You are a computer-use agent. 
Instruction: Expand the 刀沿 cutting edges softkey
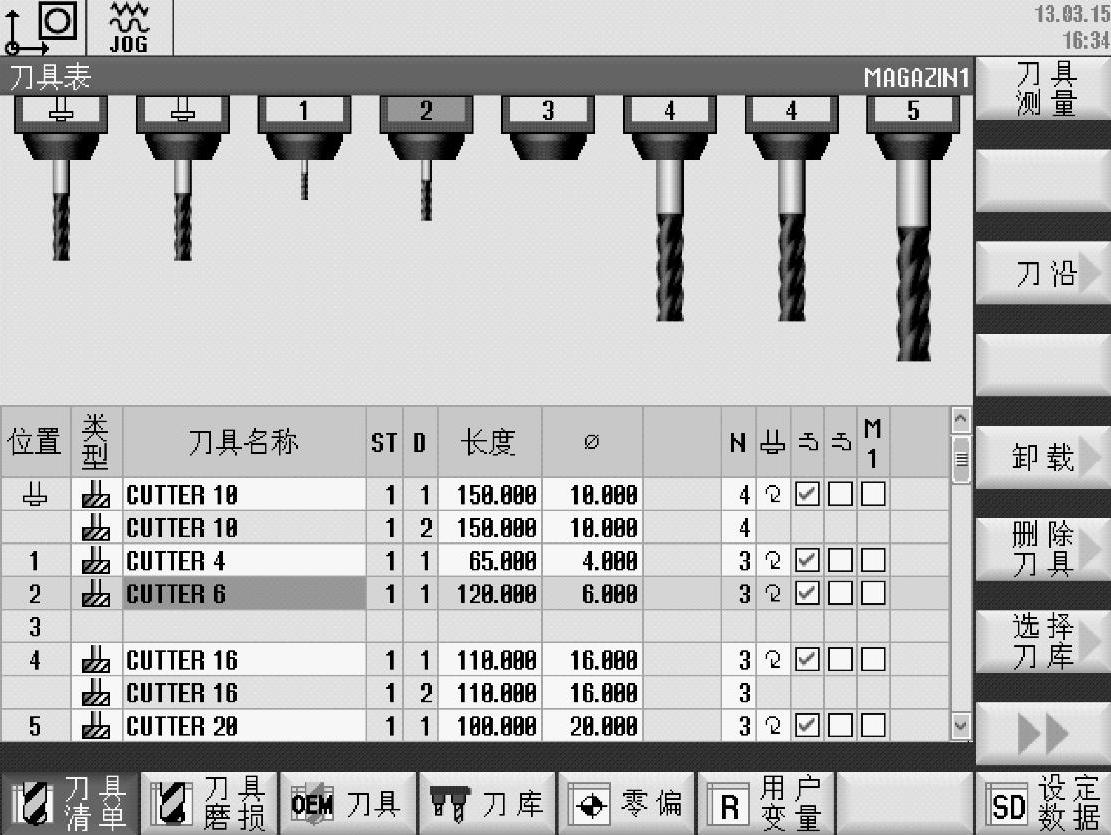tap(1042, 273)
